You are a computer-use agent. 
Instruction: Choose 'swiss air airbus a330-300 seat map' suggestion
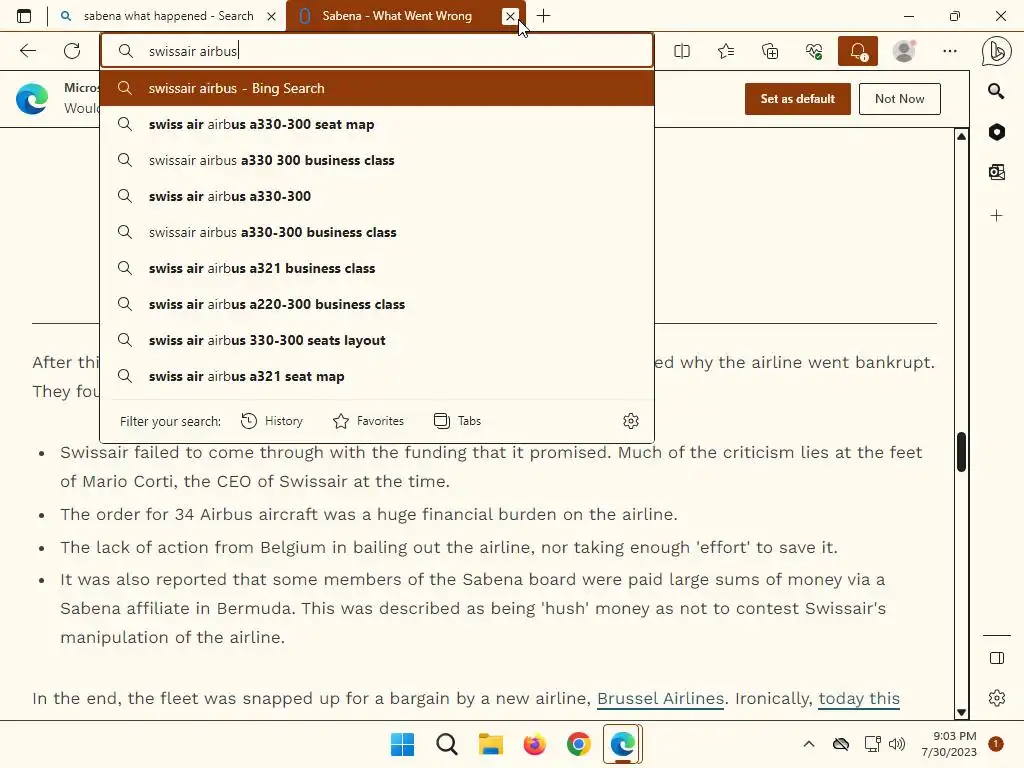coord(377,124)
